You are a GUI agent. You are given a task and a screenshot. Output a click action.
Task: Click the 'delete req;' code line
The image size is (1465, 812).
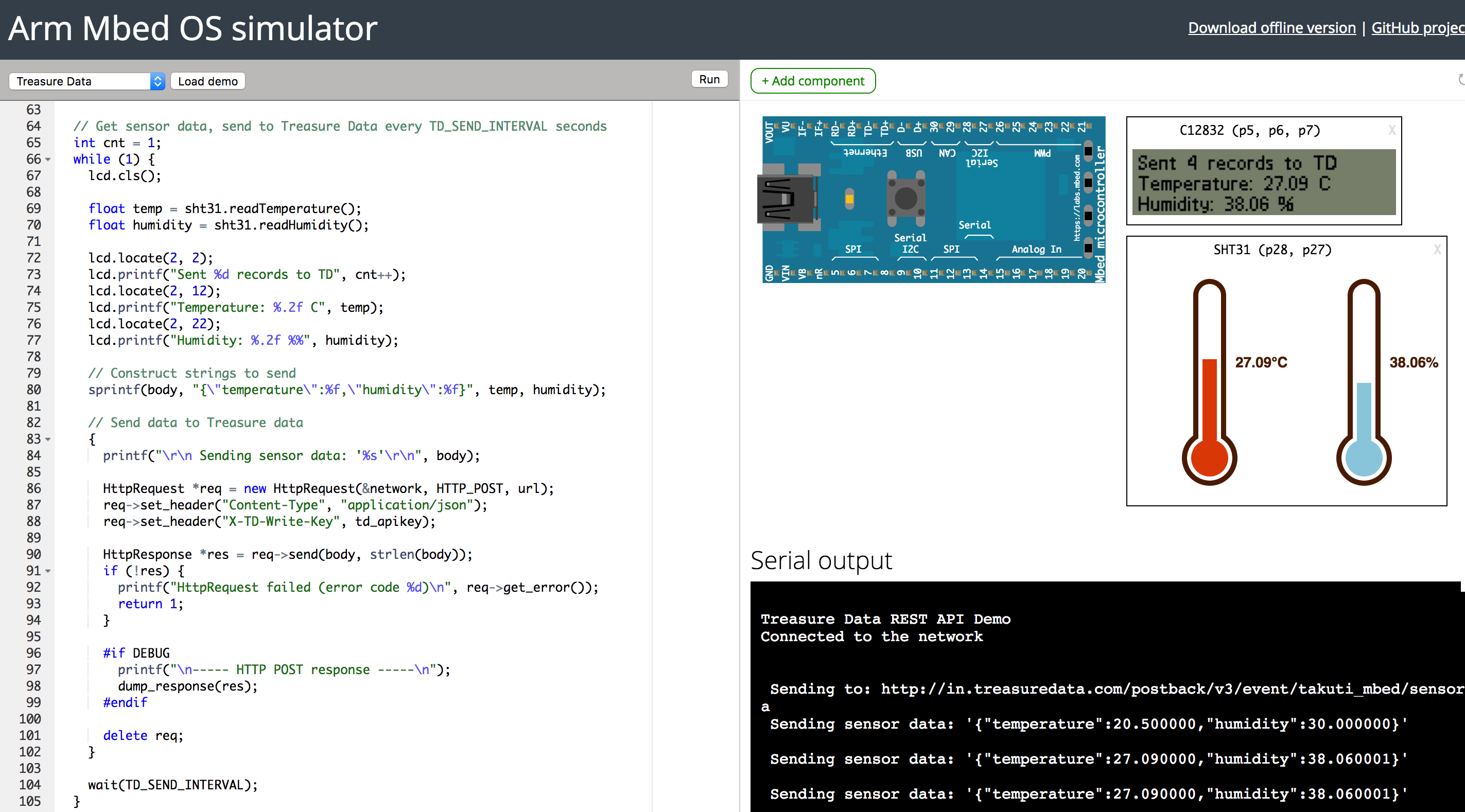143,736
